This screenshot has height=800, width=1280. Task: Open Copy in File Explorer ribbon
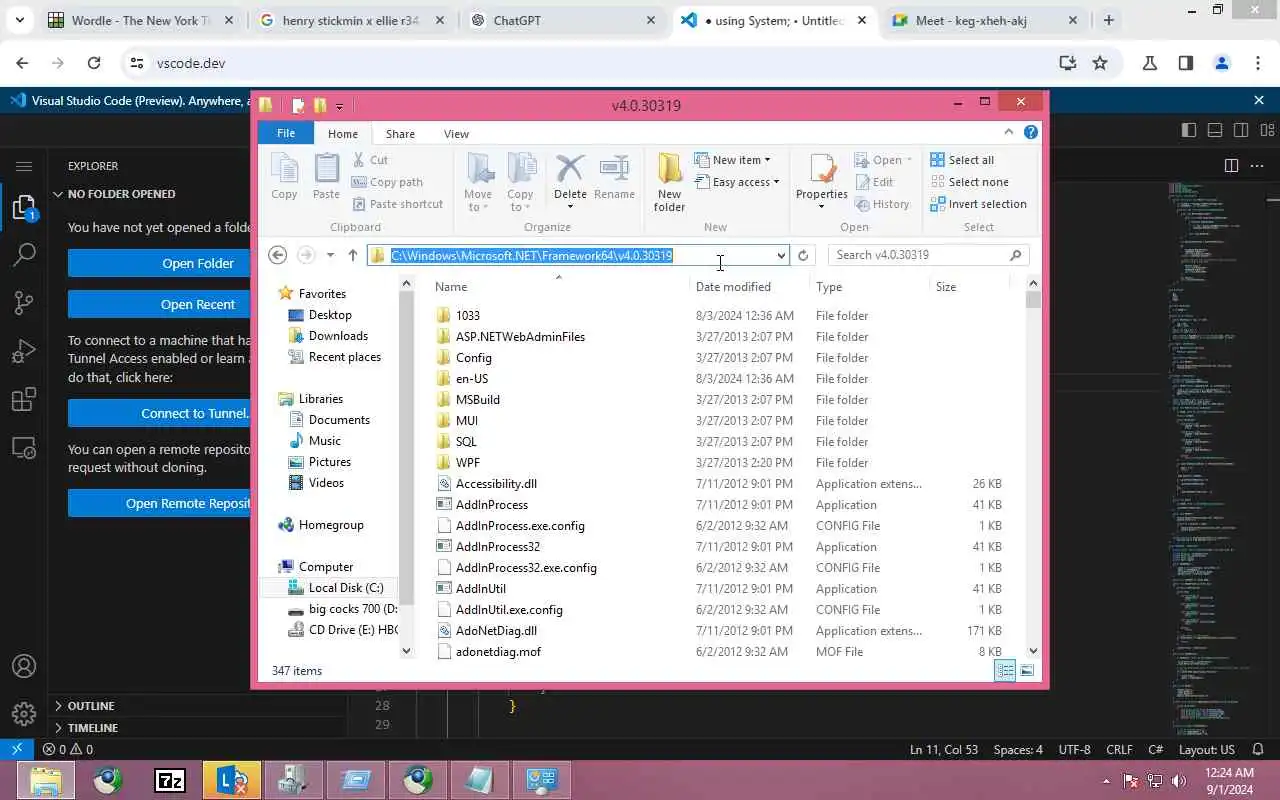284,178
